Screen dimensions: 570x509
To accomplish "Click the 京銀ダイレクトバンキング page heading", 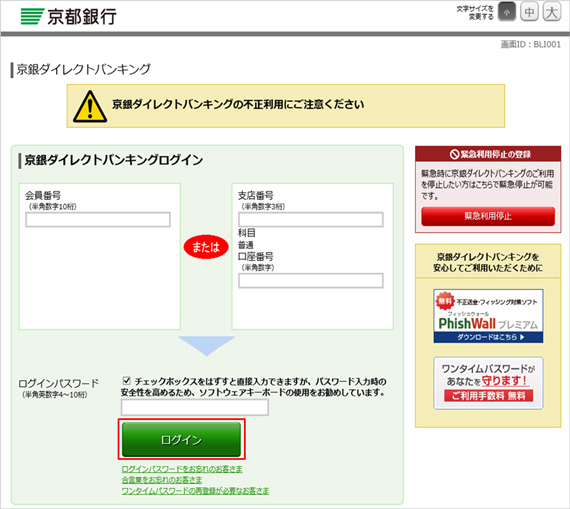I will coord(84,69).
